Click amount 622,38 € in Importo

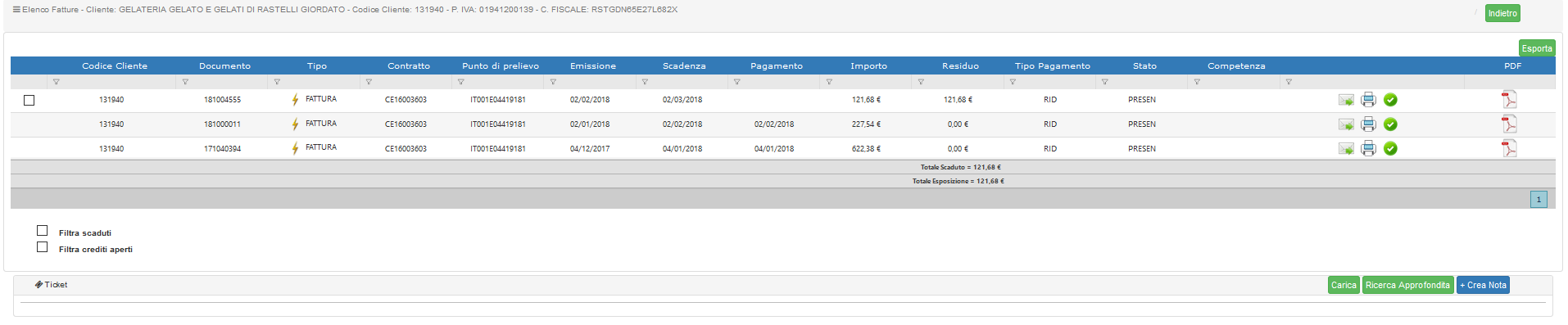pos(866,149)
